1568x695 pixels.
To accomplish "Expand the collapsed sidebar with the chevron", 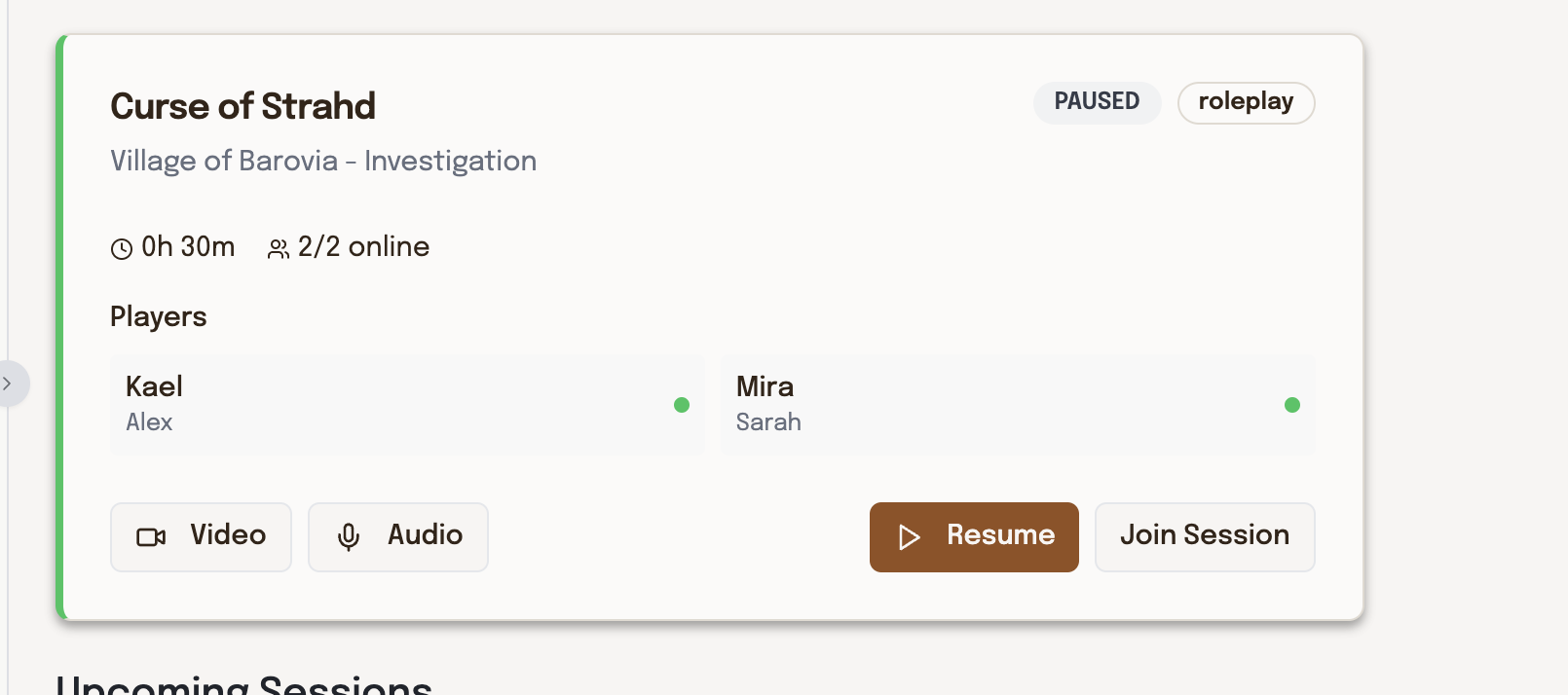I will [x=9, y=384].
